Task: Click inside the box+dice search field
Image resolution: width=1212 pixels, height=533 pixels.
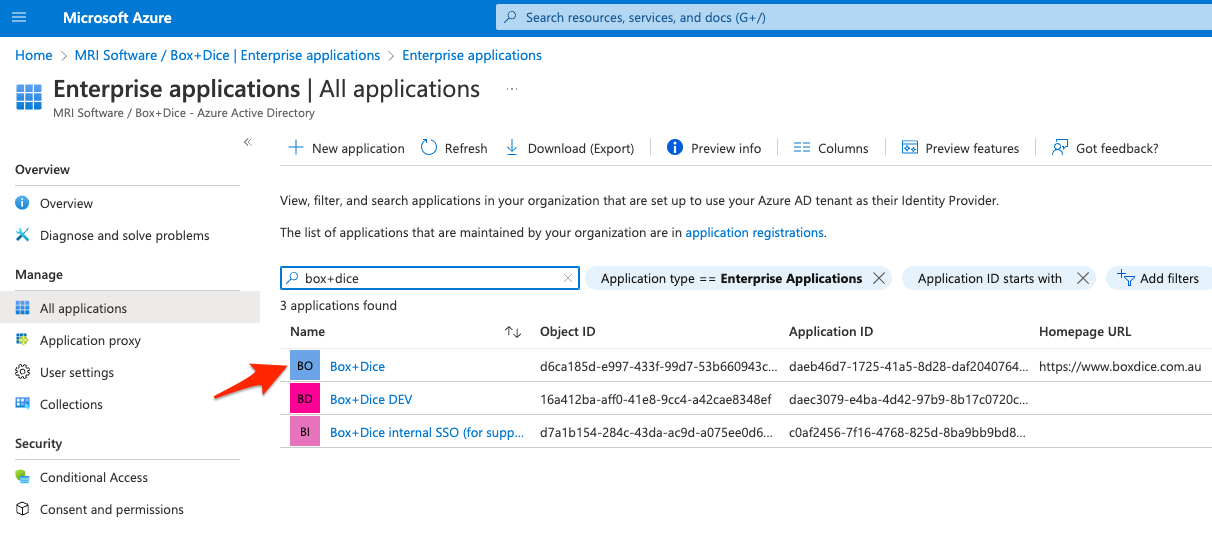Action: point(429,278)
